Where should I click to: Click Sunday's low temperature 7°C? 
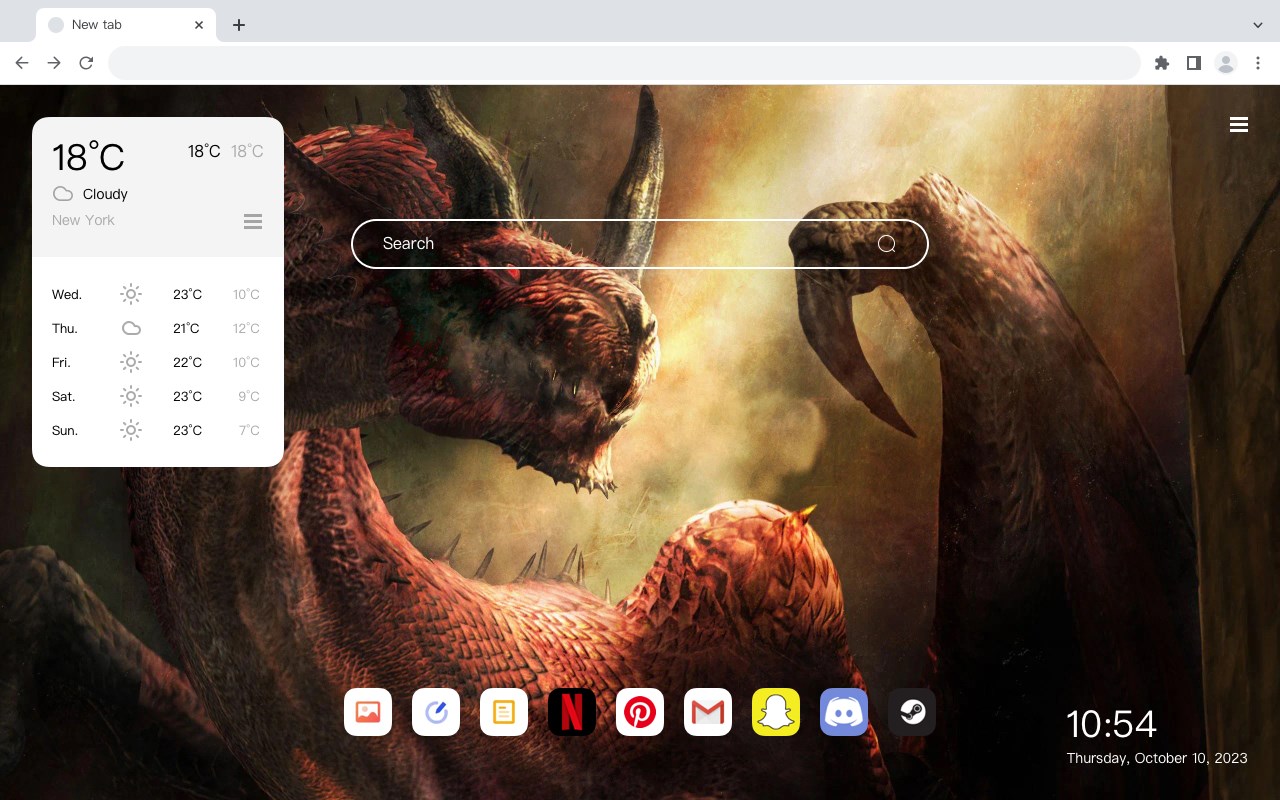[x=249, y=430]
